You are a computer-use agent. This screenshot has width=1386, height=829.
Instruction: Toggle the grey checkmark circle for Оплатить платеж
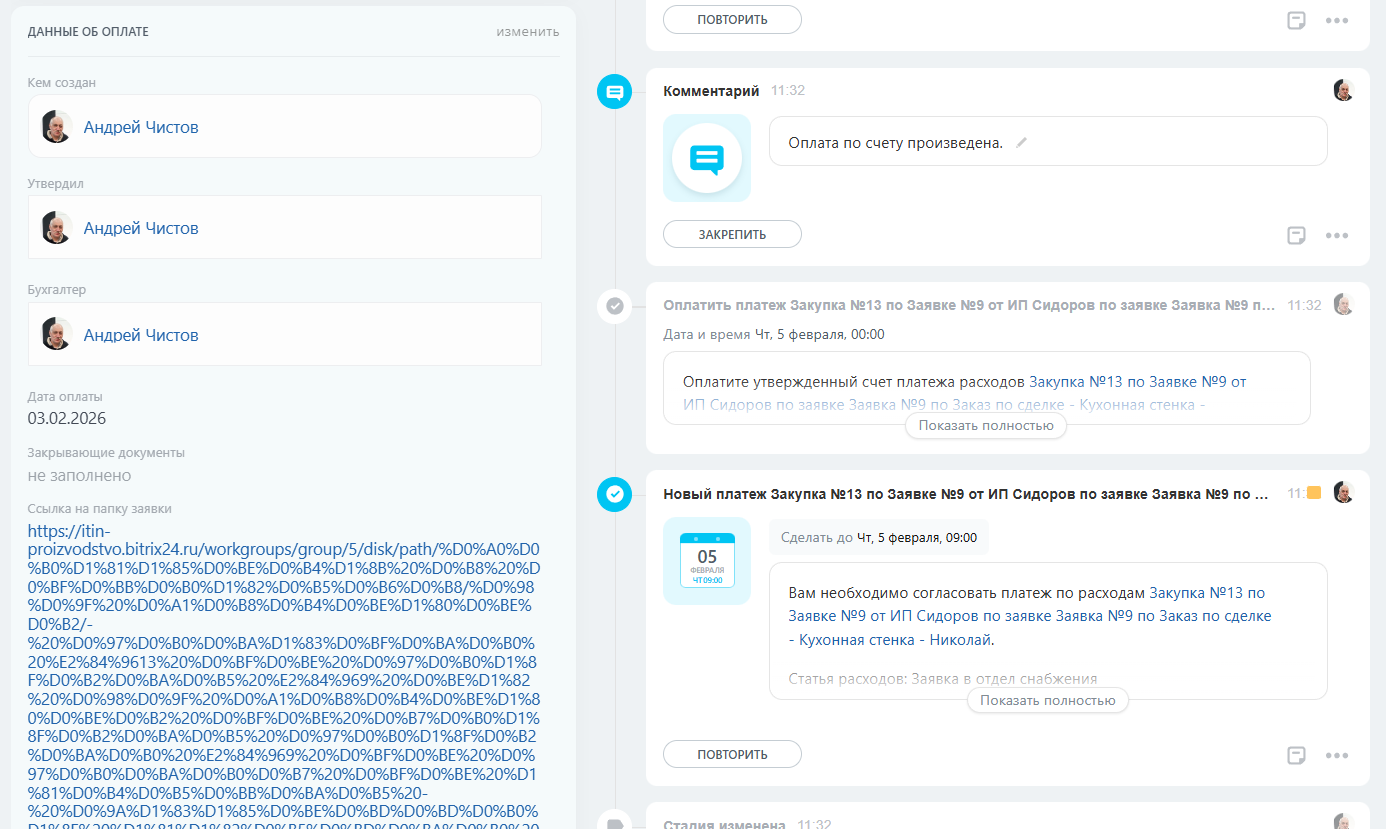(x=615, y=306)
